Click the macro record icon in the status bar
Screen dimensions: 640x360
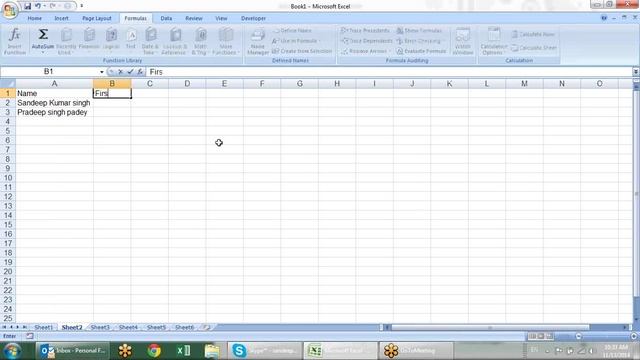[29, 336]
